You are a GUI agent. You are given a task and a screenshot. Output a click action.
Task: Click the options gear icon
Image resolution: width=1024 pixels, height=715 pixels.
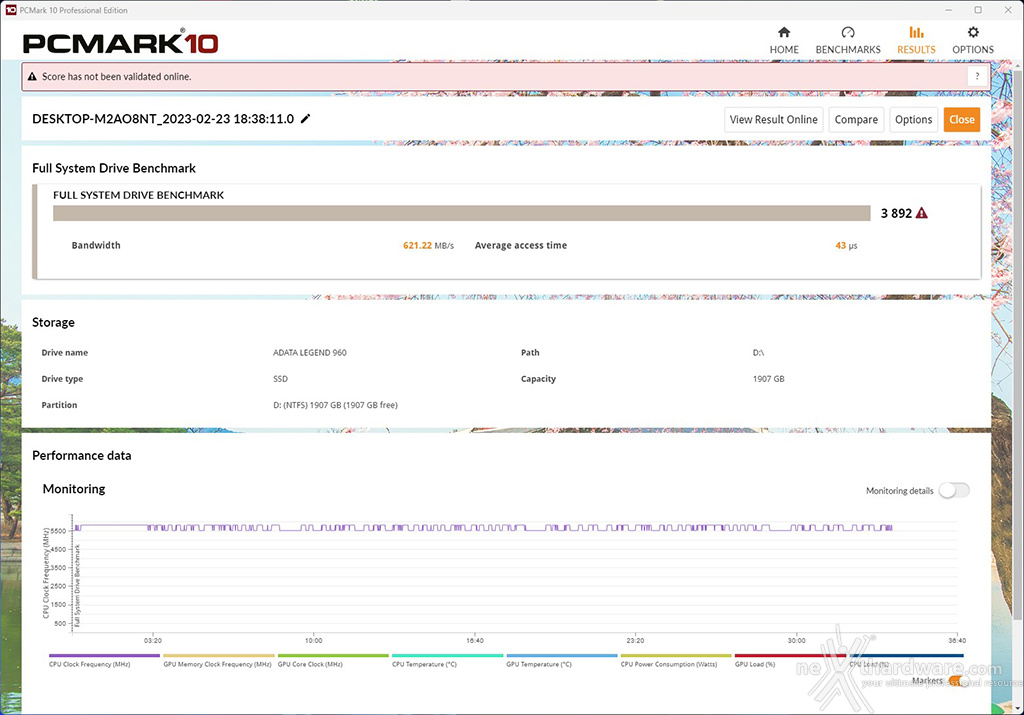click(x=973, y=32)
